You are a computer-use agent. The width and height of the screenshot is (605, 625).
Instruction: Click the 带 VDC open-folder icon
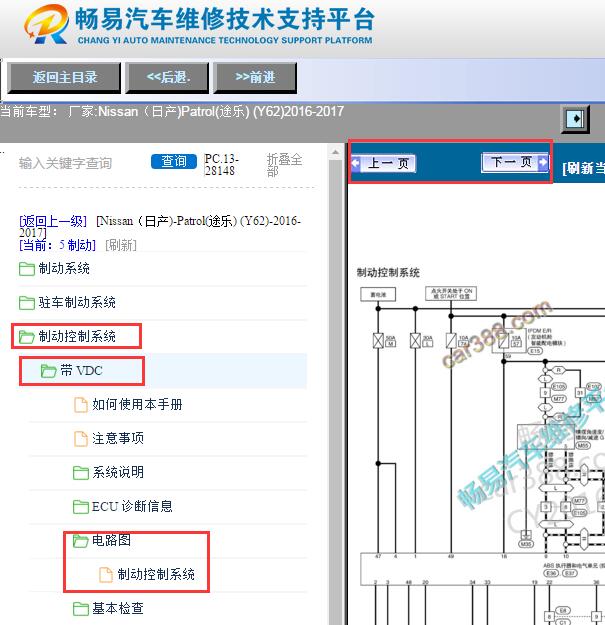(x=49, y=371)
